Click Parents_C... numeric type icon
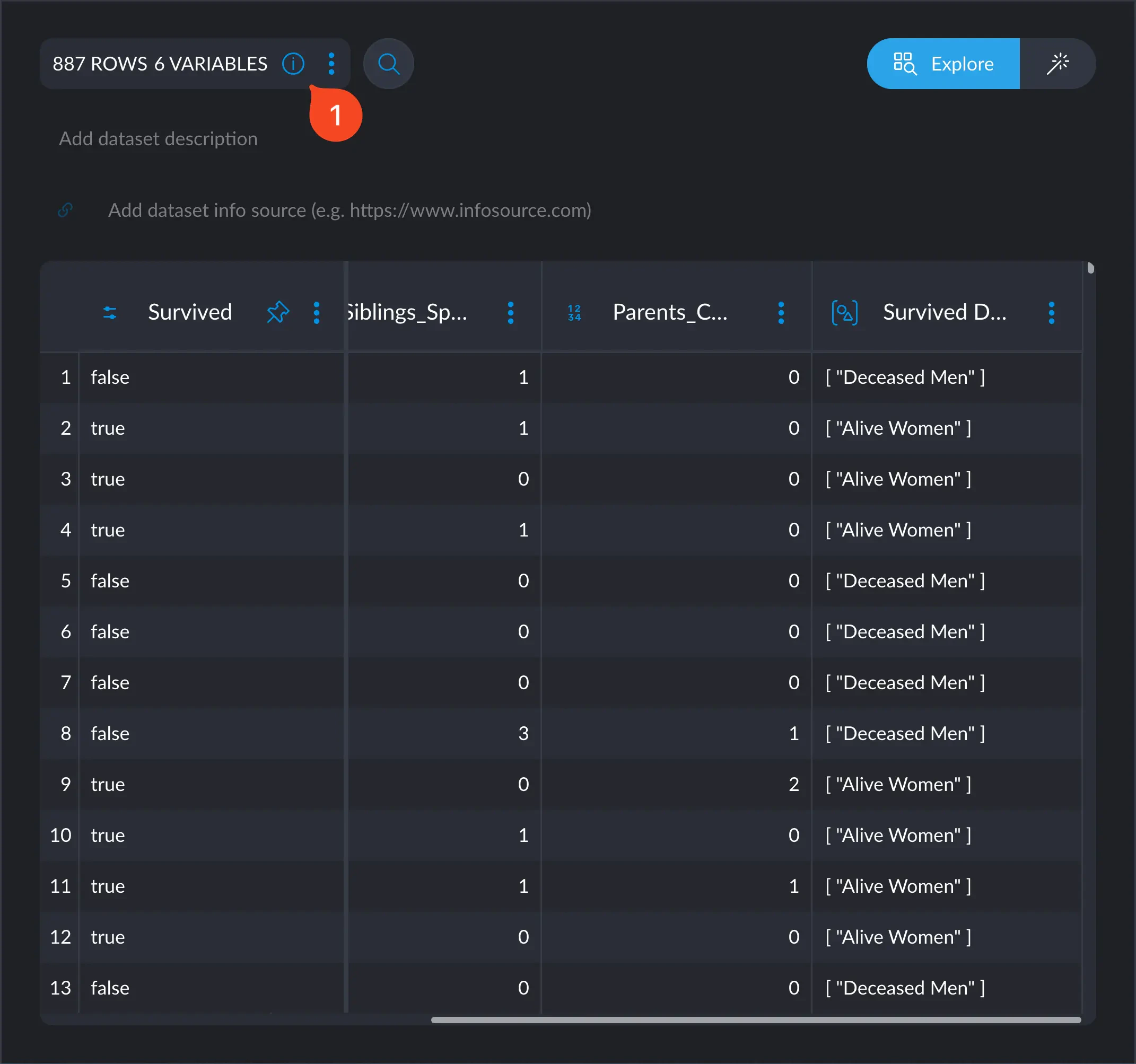1136x1064 pixels. [574, 312]
